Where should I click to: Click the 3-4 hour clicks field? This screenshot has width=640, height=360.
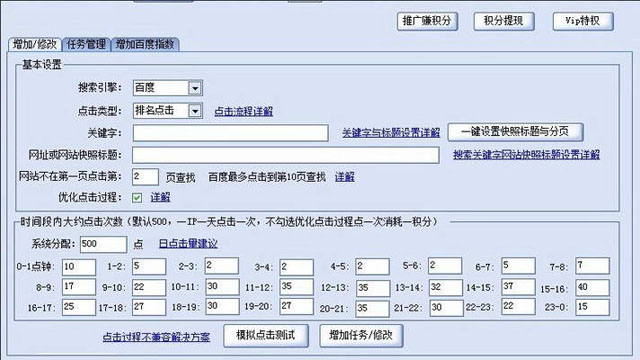click(x=297, y=267)
